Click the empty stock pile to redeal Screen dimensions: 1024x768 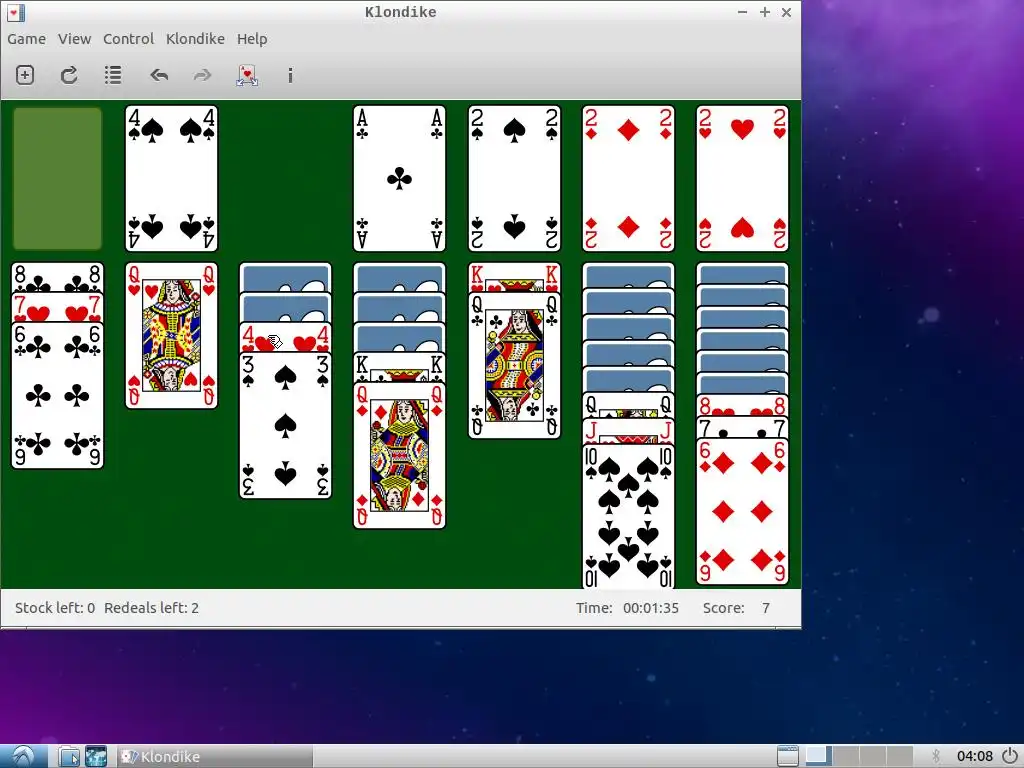pyautogui.click(x=57, y=178)
